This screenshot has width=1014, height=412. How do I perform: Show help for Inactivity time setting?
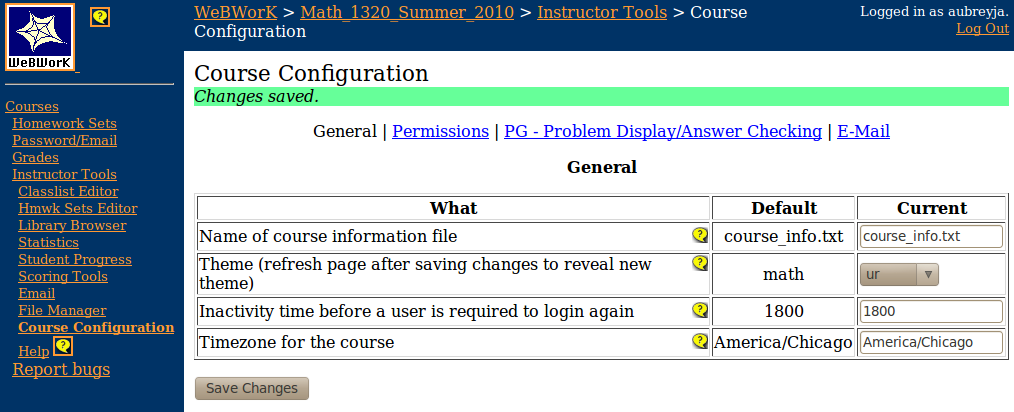click(700, 310)
